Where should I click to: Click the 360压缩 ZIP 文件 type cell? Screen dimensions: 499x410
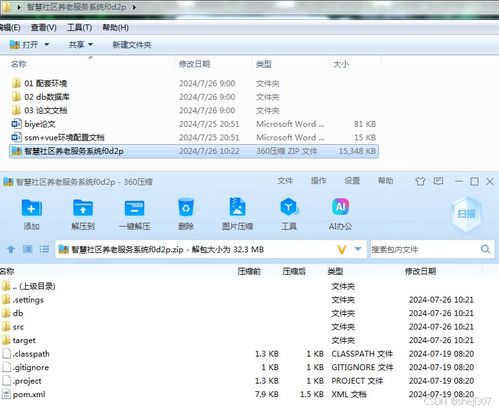click(287, 151)
